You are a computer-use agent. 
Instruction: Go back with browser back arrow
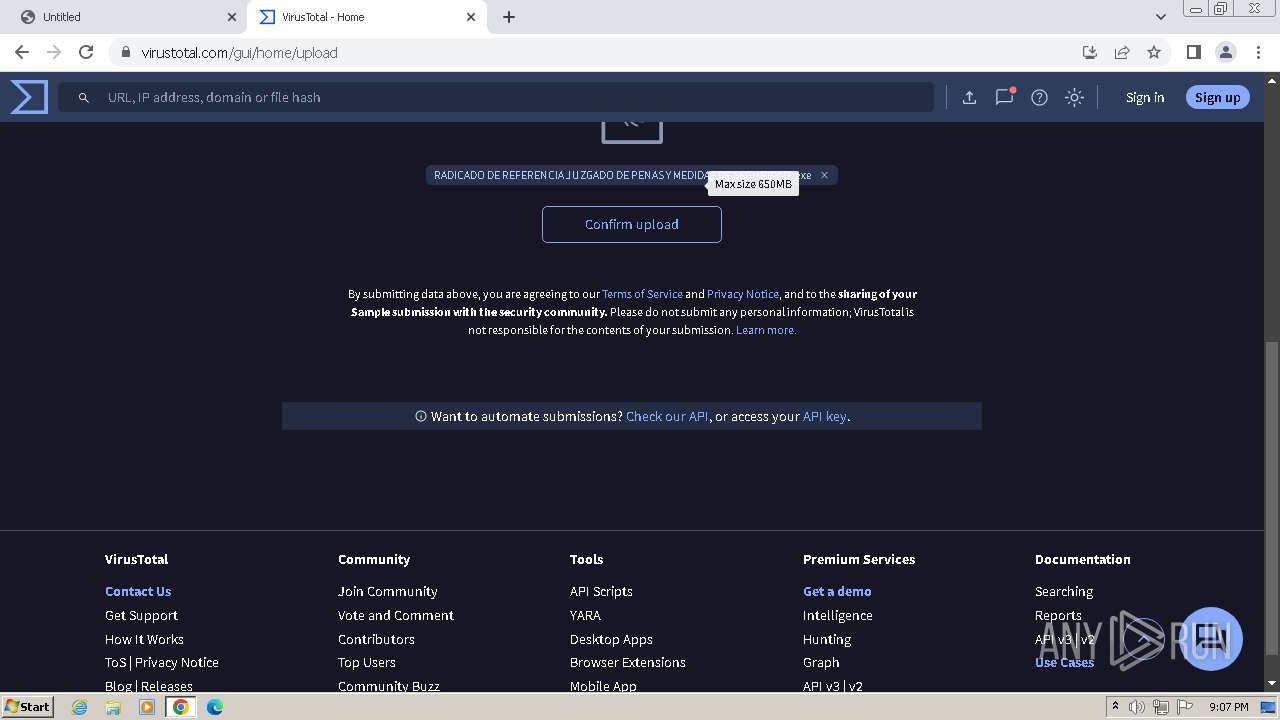pos(22,52)
